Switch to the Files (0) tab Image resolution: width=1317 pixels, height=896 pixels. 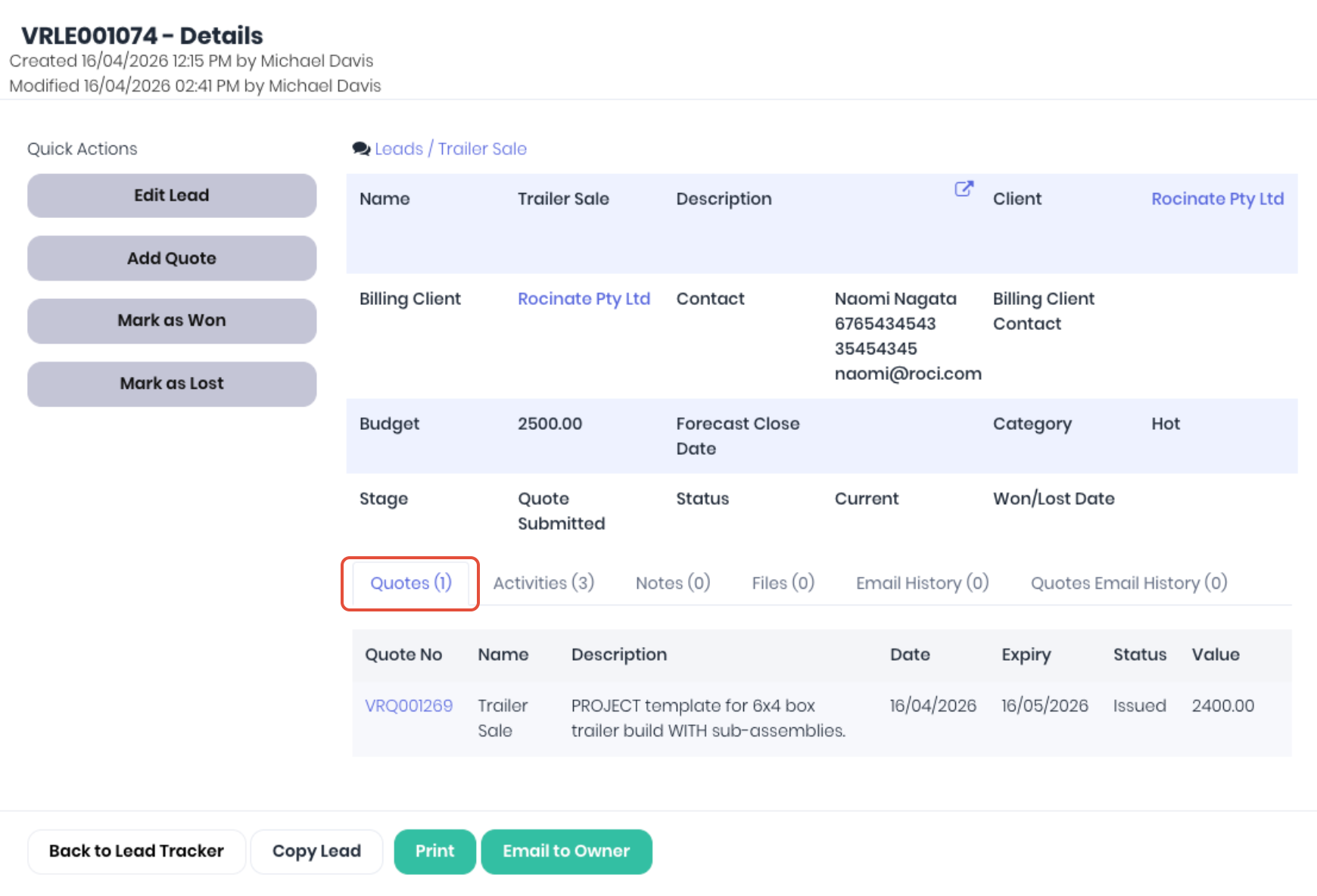pyautogui.click(x=783, y=583)
